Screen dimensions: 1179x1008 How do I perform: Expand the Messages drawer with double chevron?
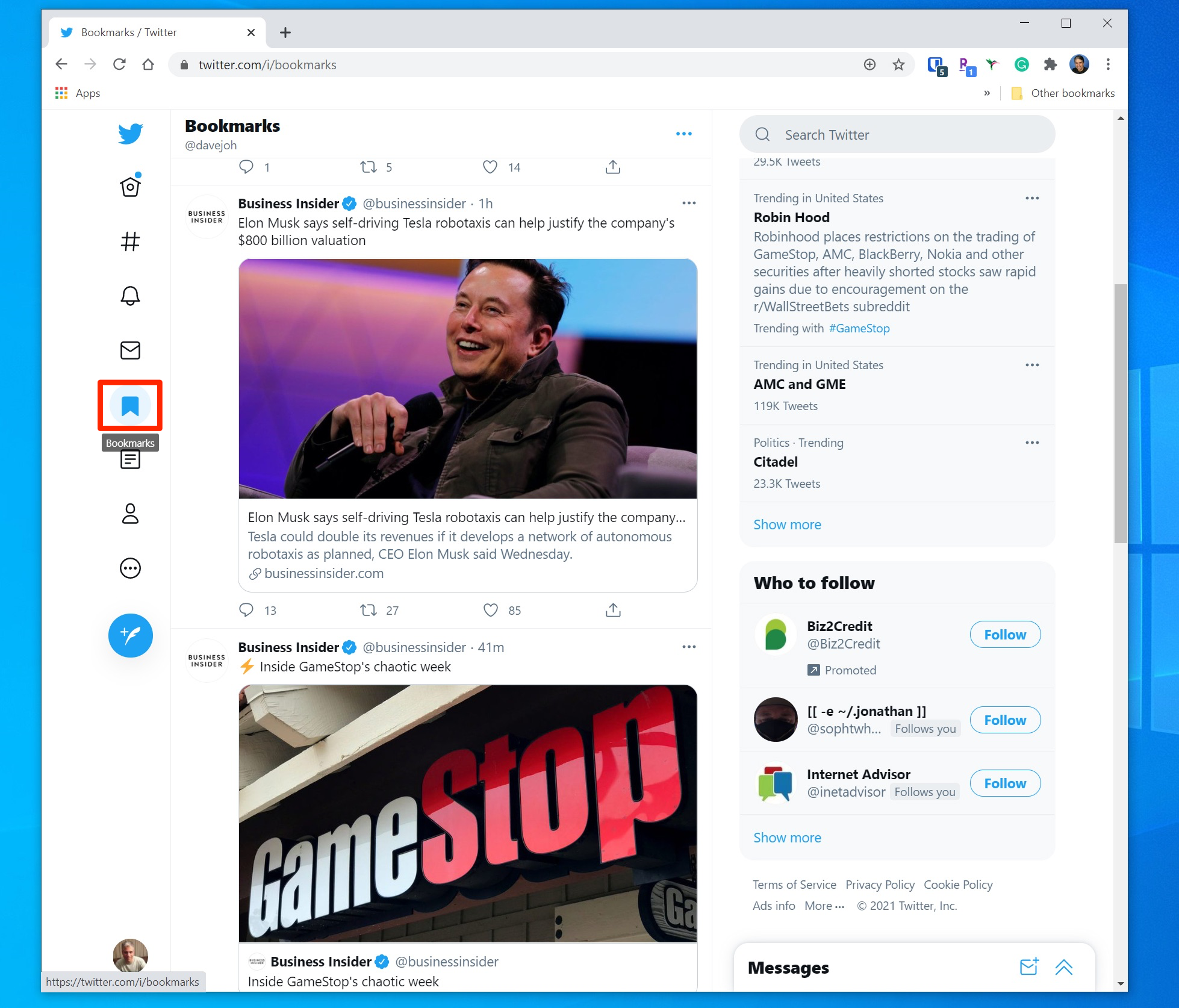[1064, 967]
